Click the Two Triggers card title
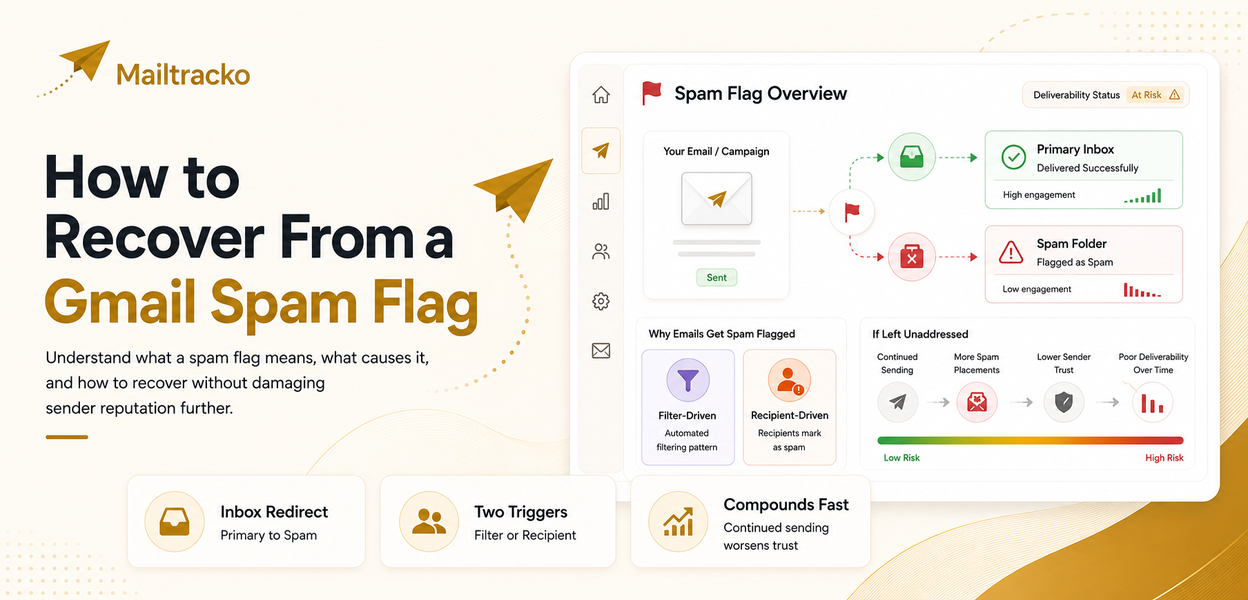This screenshot has height=600, width=1248. pos(521,512)
